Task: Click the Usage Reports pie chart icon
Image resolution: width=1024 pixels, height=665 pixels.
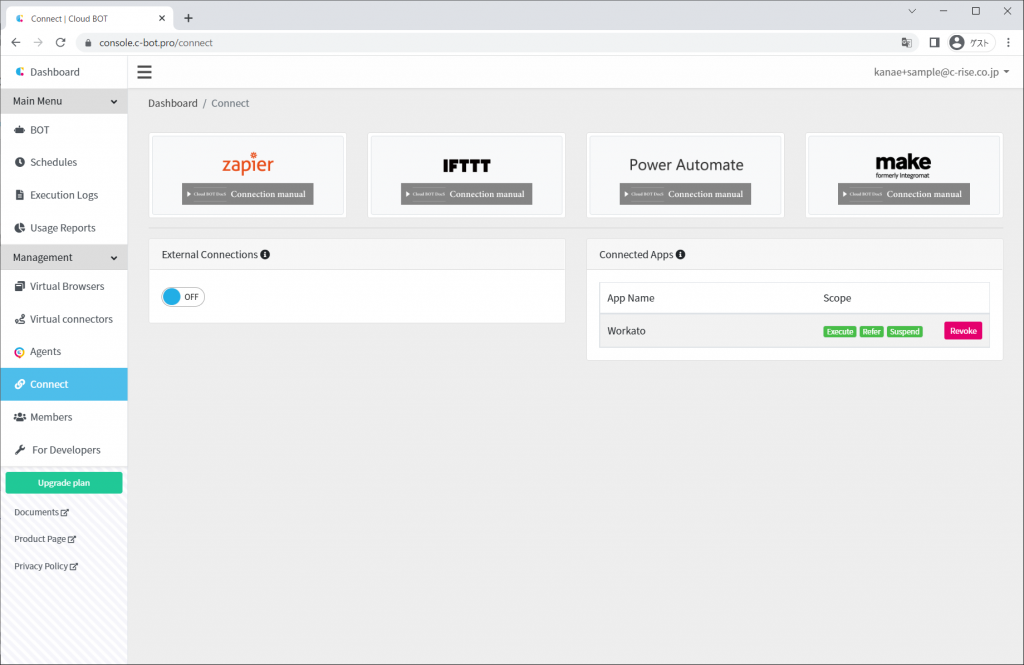Action: [x=20, y=228]
